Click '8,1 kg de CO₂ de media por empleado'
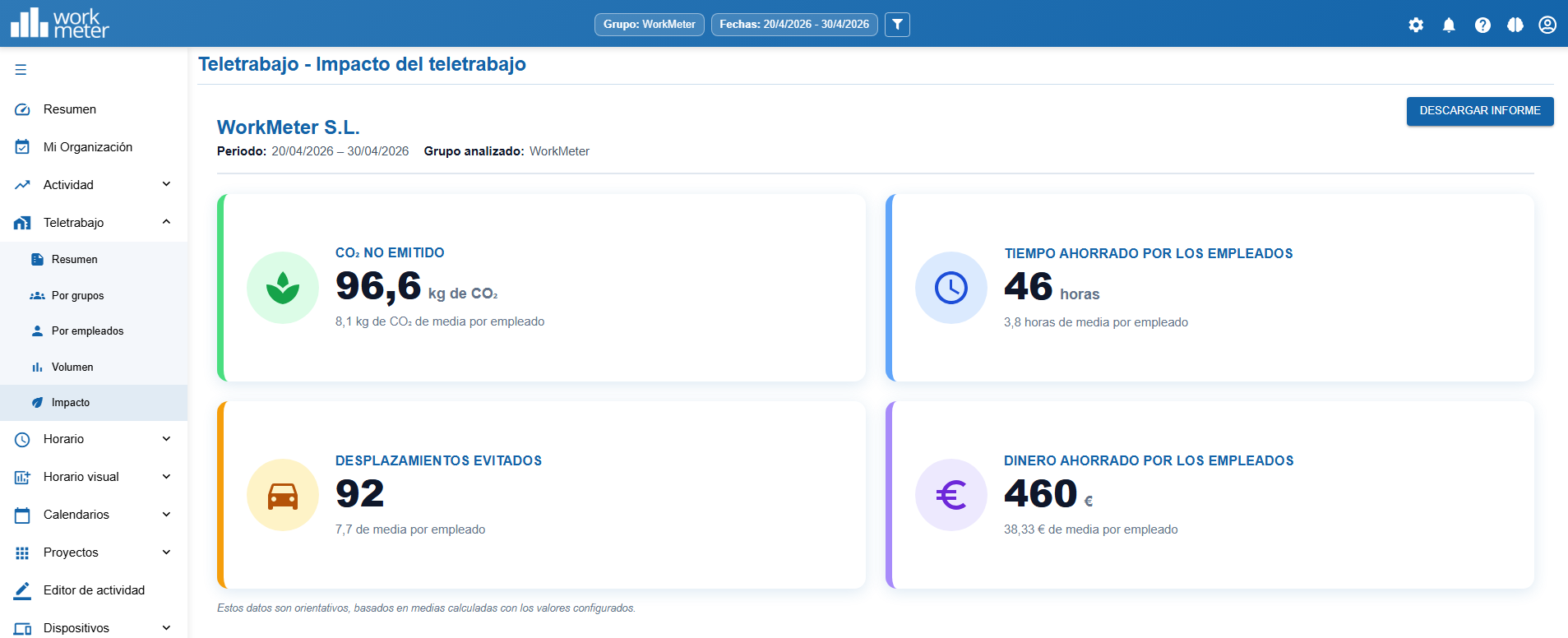Viewport: 1568px width, 638px height. [x=440, y=321]
